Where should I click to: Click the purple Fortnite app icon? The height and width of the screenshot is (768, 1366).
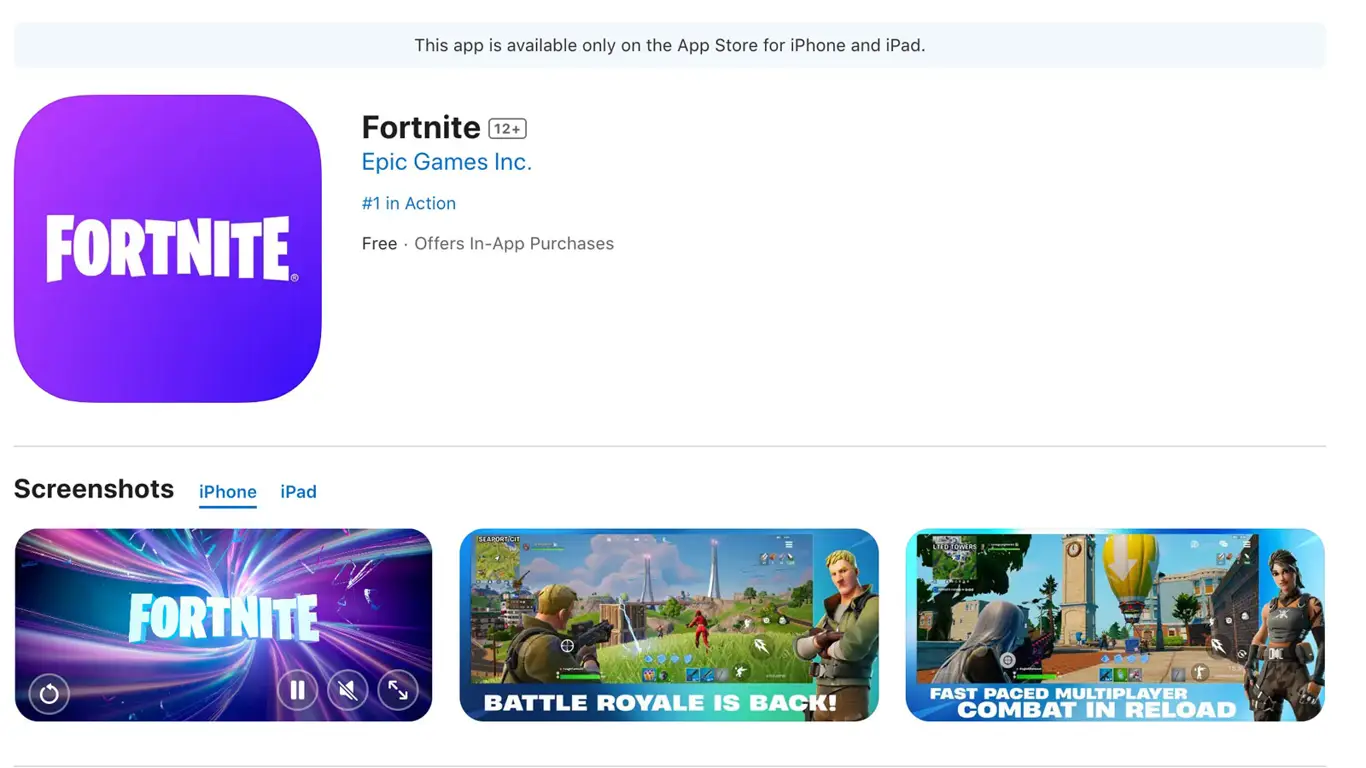[167, 249]
